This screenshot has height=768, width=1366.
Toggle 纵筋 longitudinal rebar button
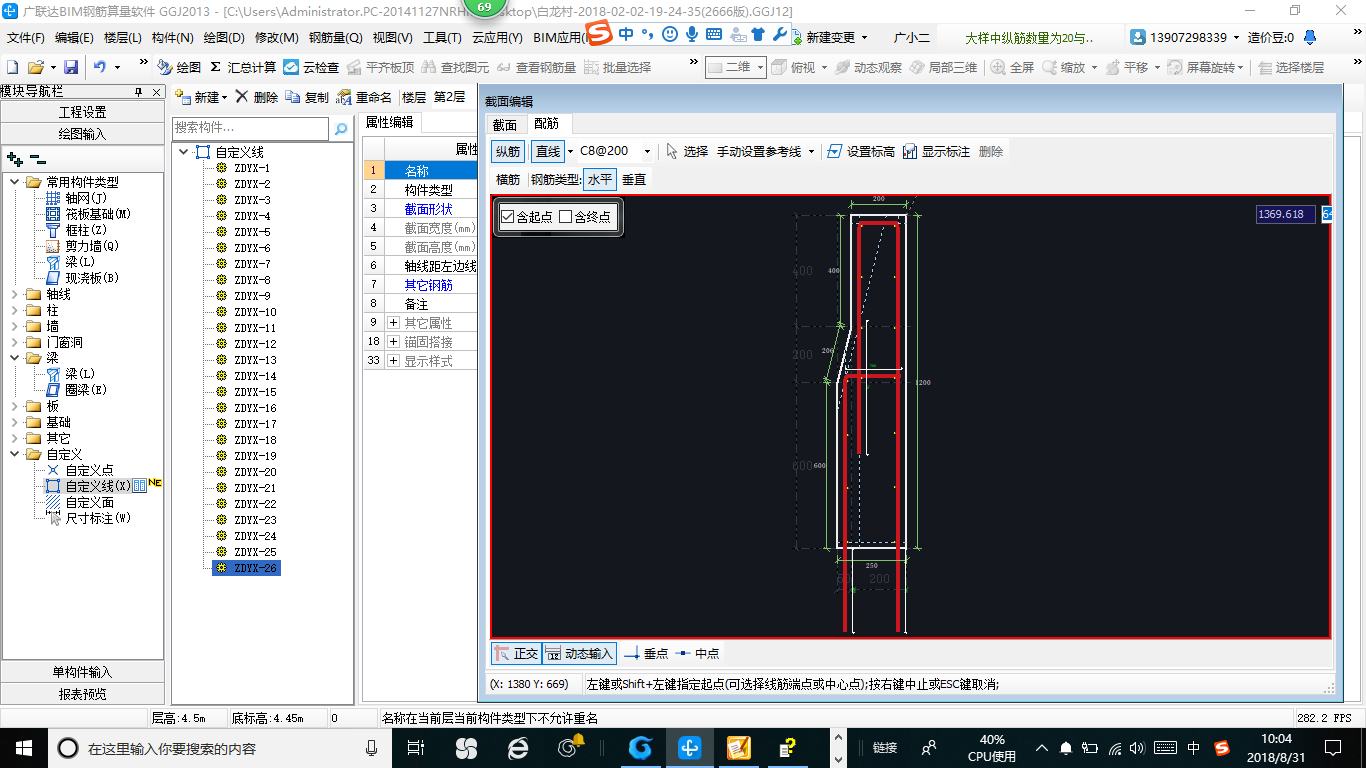[x=508, y=151]
